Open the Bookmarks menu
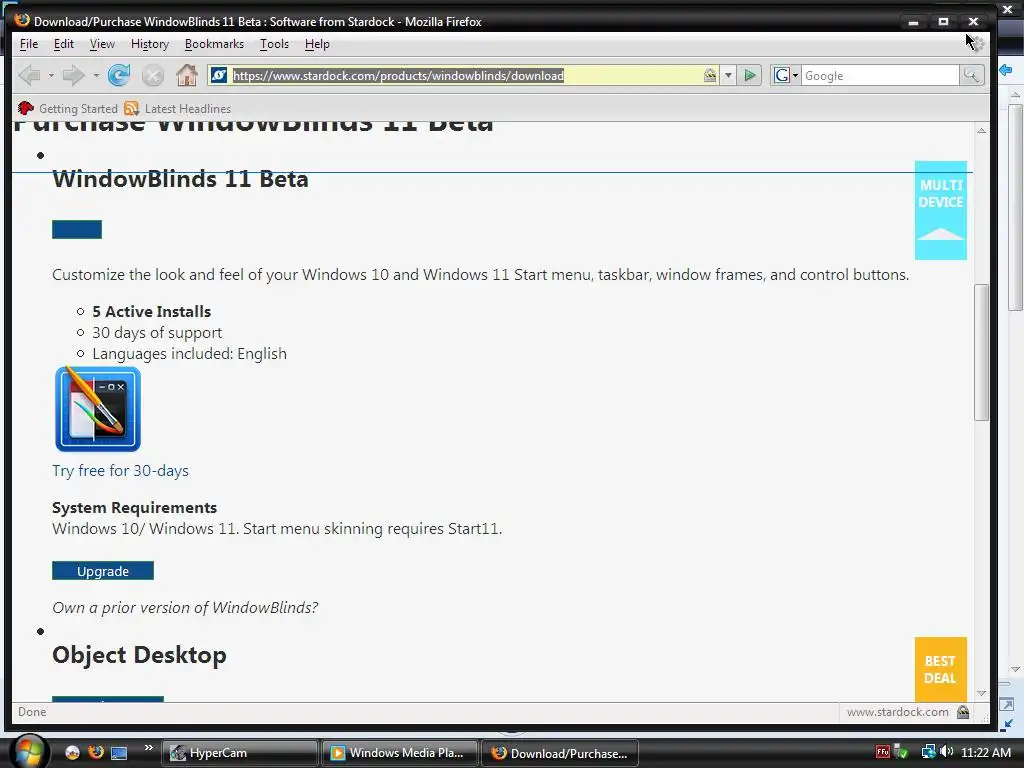The image size is (1024, 768). [x=214, y=44]
